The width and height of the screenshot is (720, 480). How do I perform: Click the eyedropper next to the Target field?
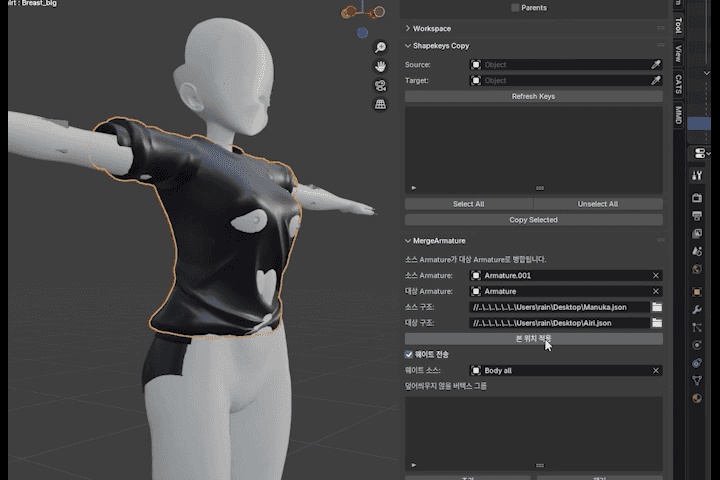pos(656,80)
